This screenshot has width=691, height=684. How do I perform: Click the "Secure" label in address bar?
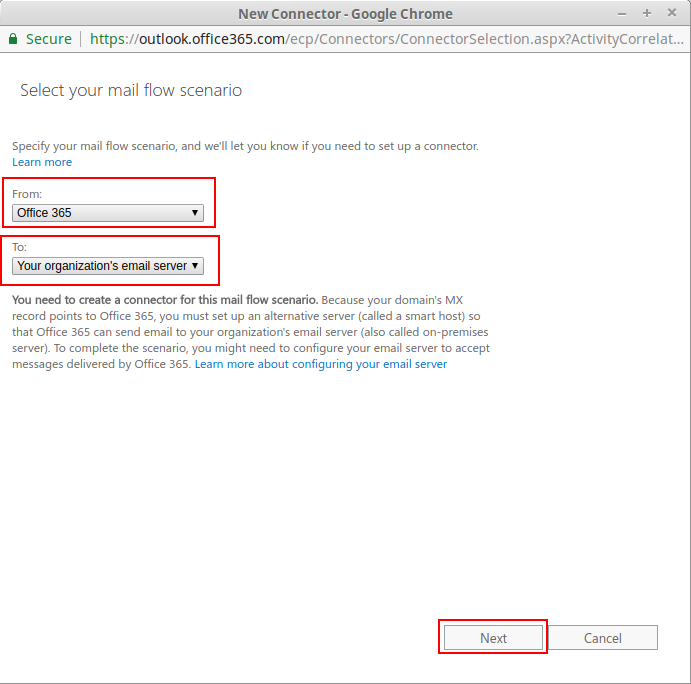(48, 39)
